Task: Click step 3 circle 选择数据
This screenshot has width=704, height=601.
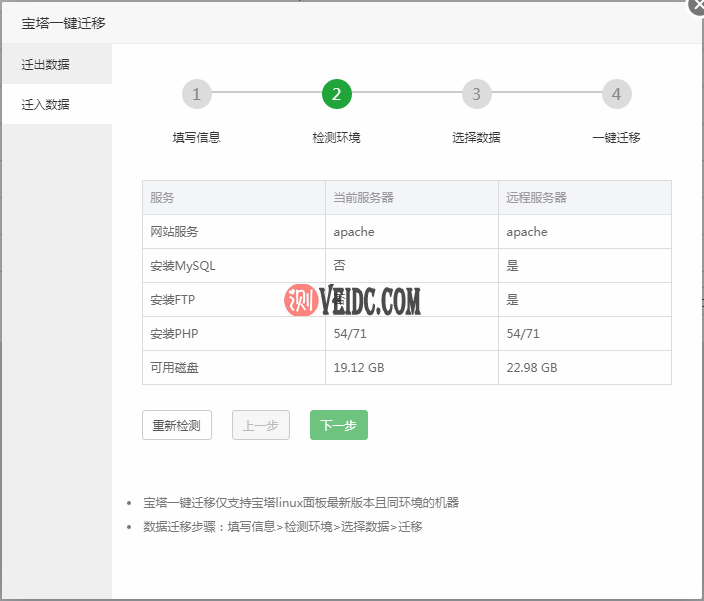Action: [x=477, y=94]
